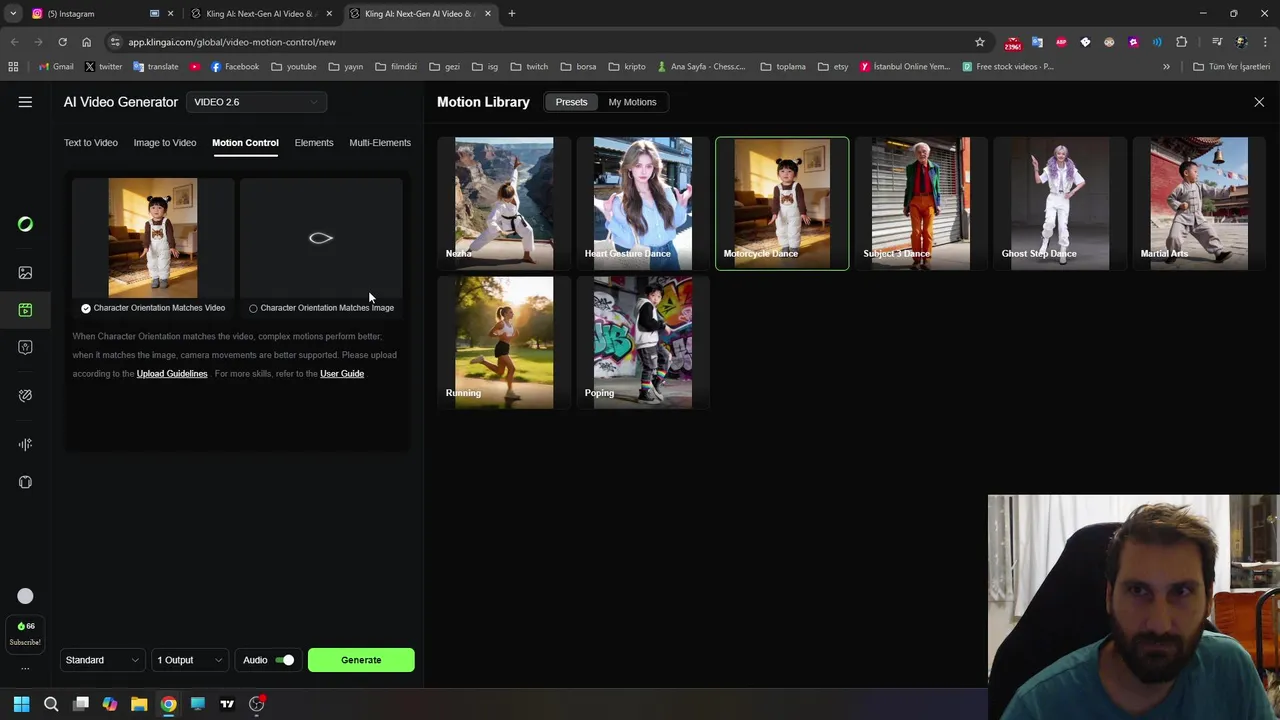Choose the Heart Gesture Dance preset
1280x720 pixels.
(x=643, y=203)
